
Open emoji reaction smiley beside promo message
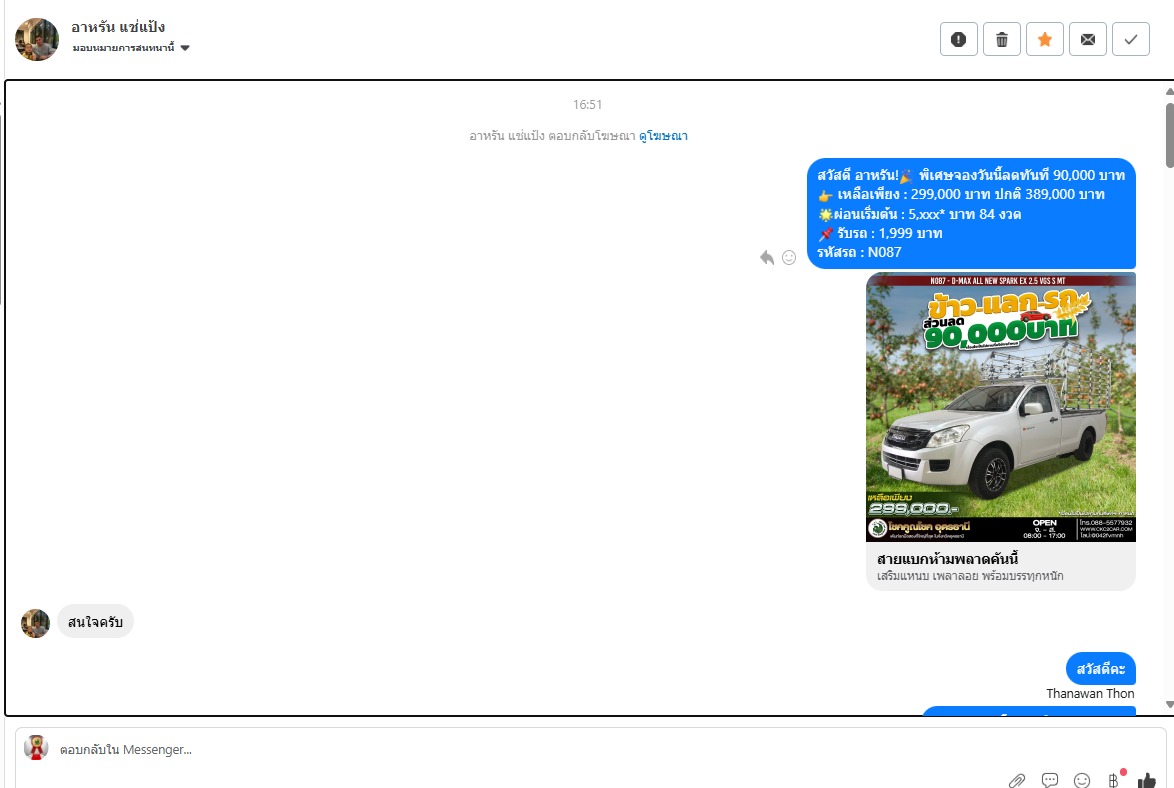(x=789, y=258)
